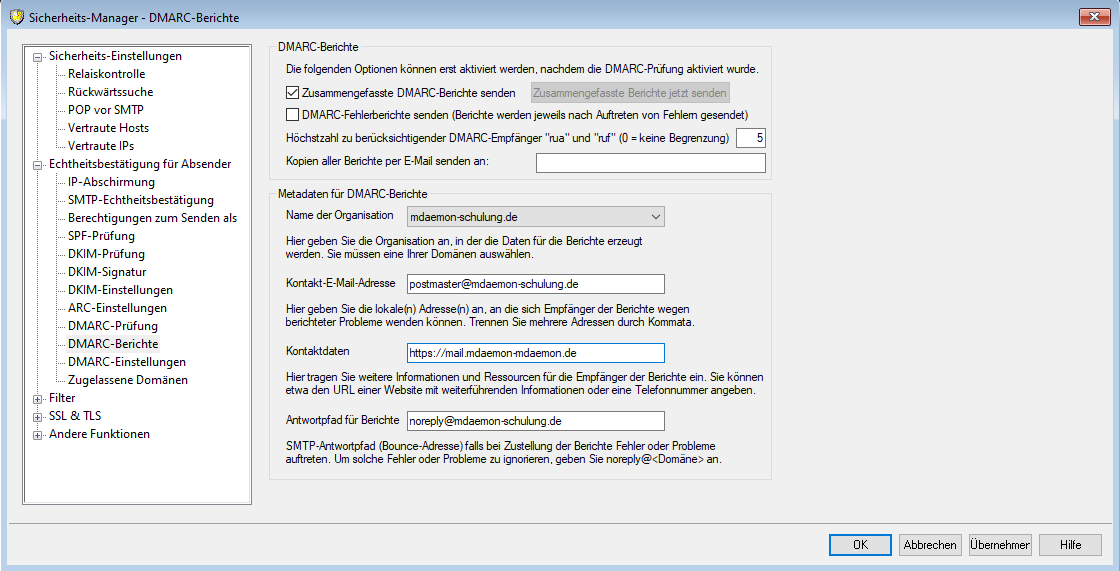1120x571 pixels.
Task: Open DMARC-Einstellungen in the sidebar
Action: point(126,362)
